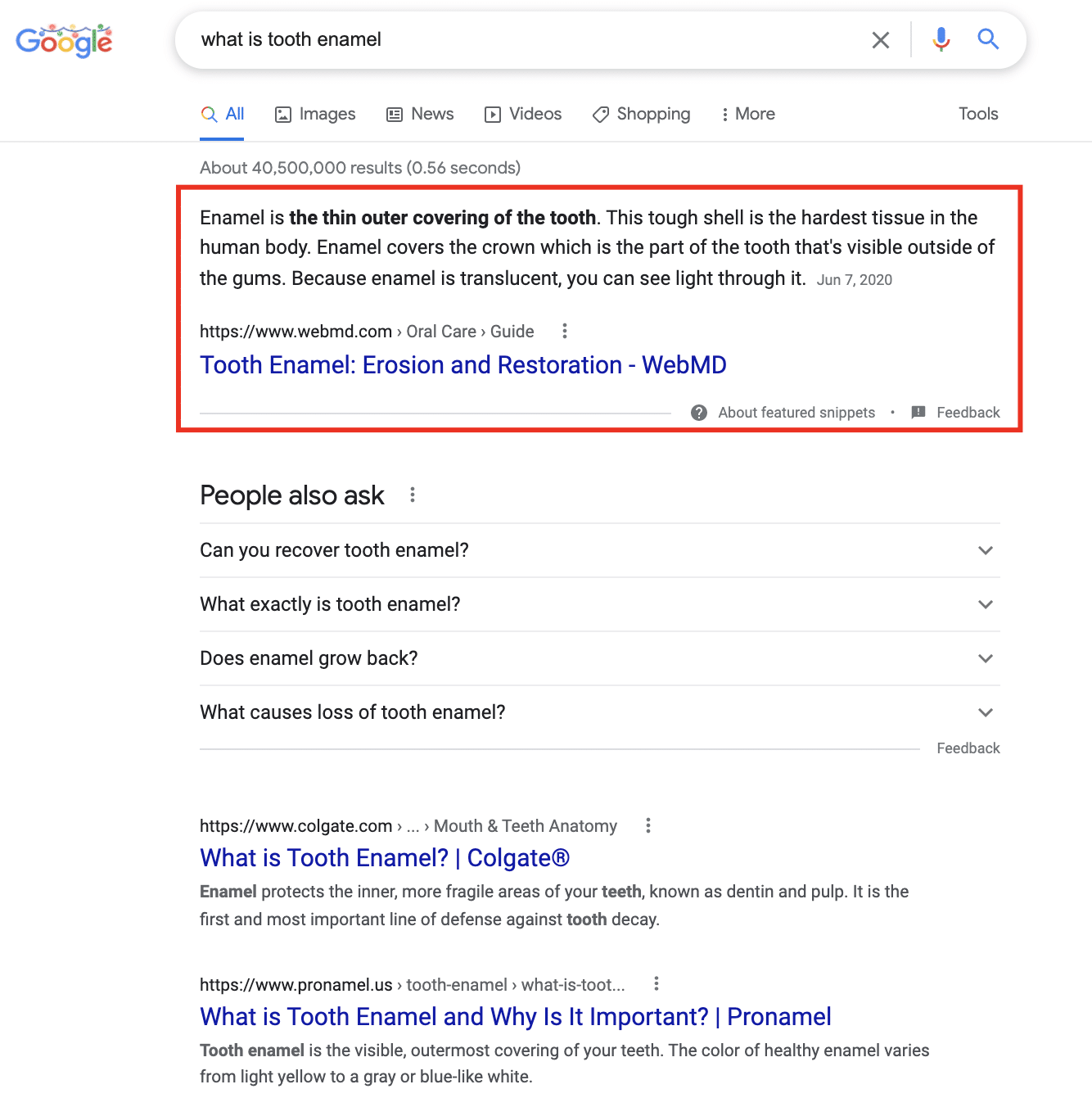The image size is (1092, 1107).
Task: Open three-dot menu beside the Colgate result URL
Action: (x=648, y=825)
